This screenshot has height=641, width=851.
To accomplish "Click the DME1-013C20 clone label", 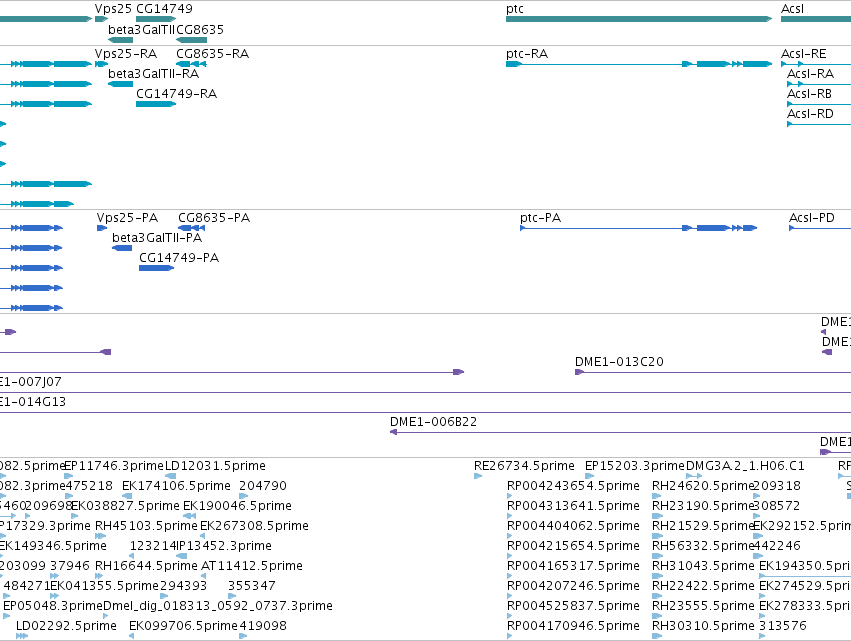I will pyautogui.click(x=619, y=361).
